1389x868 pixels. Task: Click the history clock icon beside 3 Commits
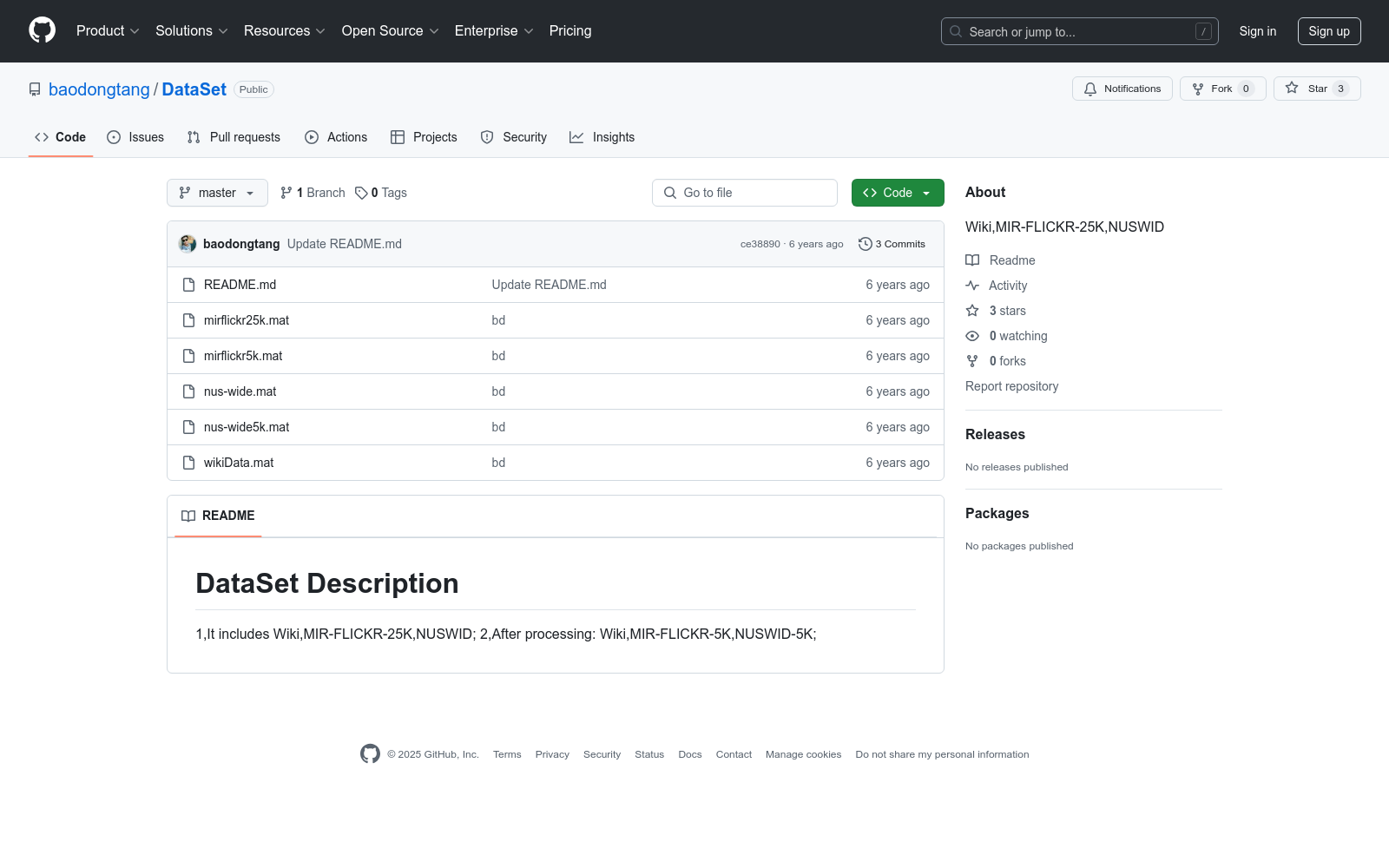coord(865,244)
